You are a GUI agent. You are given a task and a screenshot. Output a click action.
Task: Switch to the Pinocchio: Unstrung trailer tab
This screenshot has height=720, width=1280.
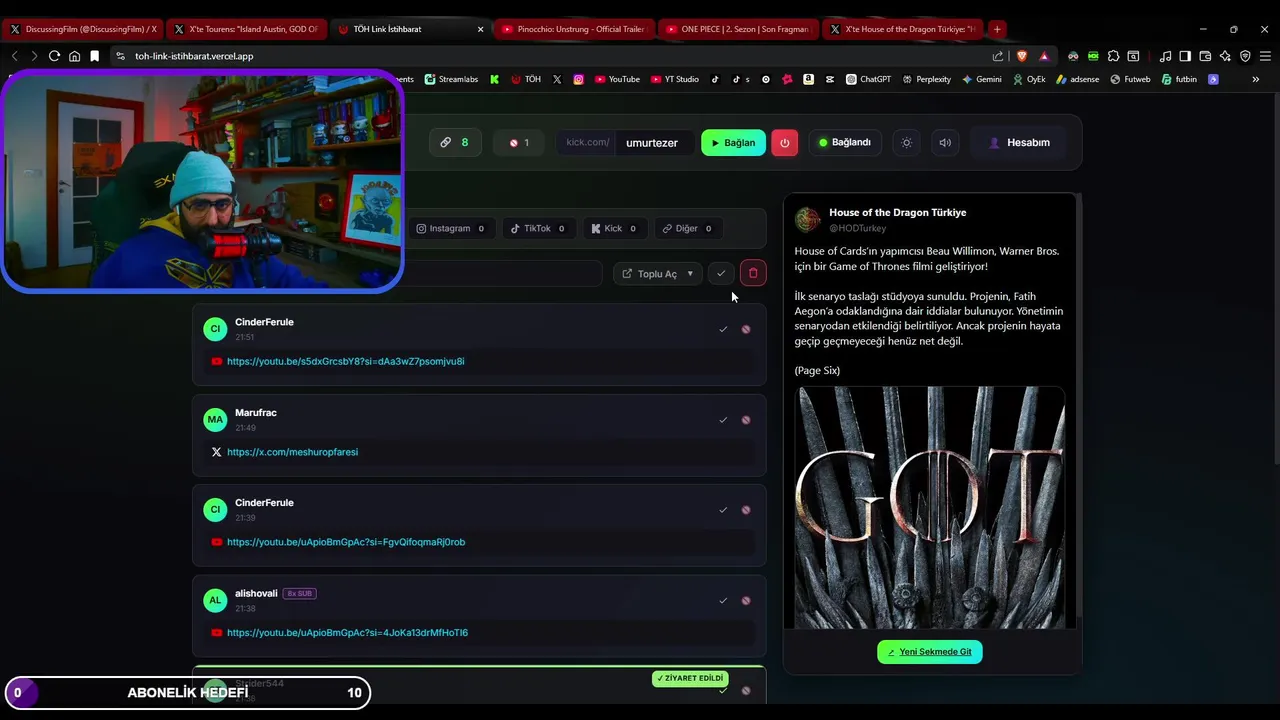(575, 29)
